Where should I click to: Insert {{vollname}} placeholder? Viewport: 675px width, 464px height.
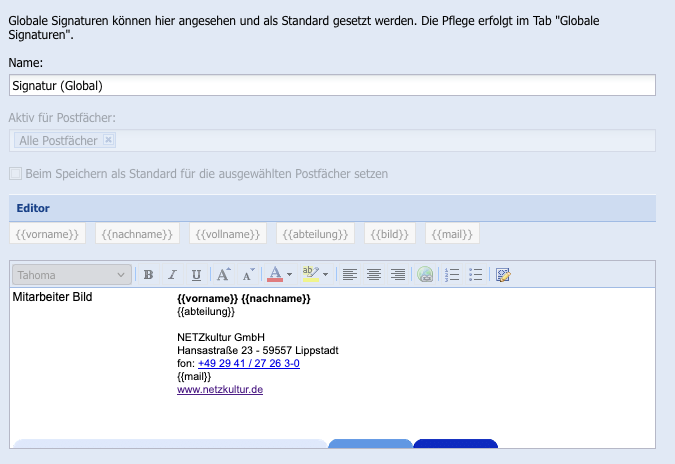[x=228, y=234]
